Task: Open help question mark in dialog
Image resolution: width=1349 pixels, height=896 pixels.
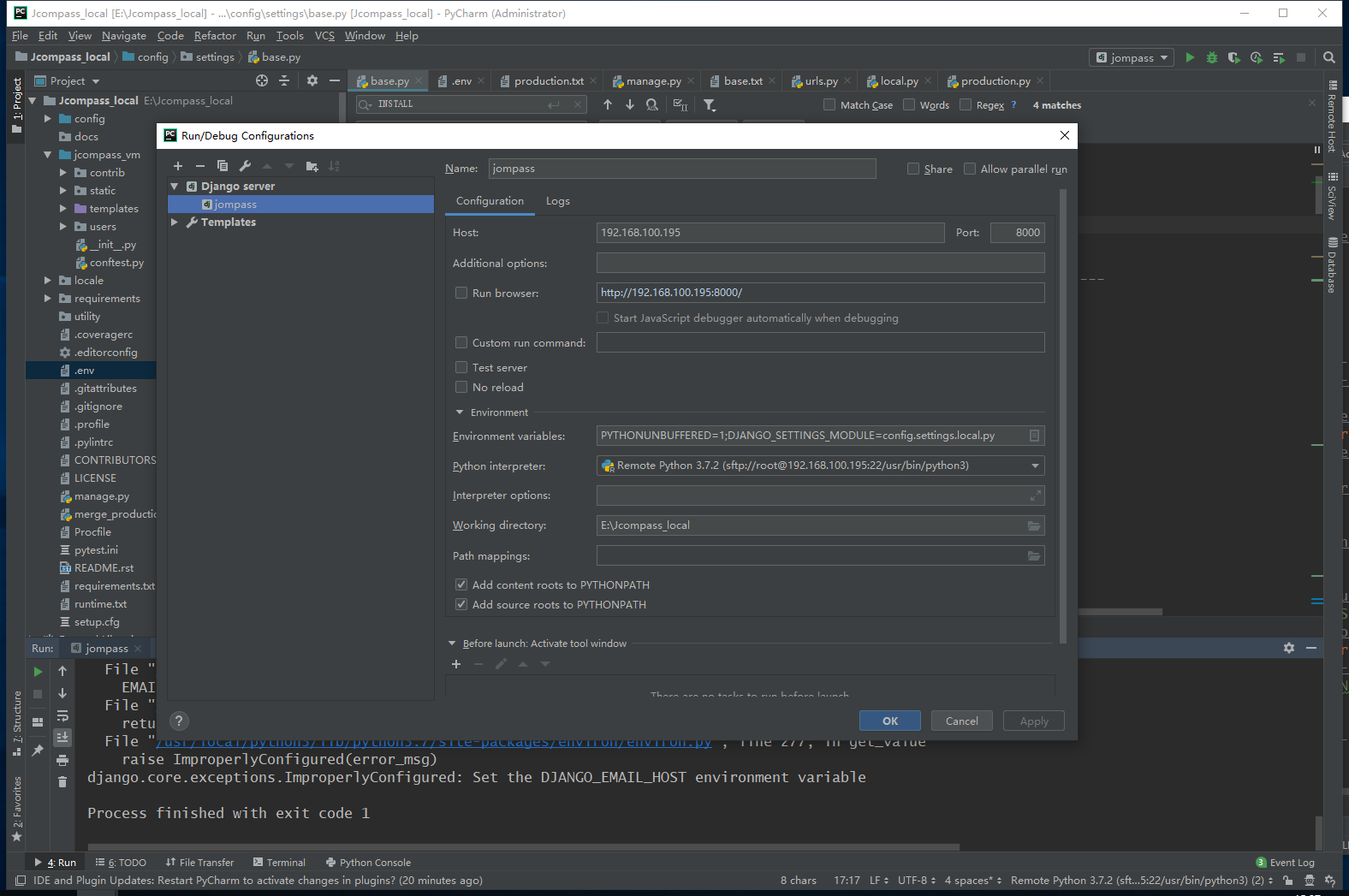Action: click(179, 721)
